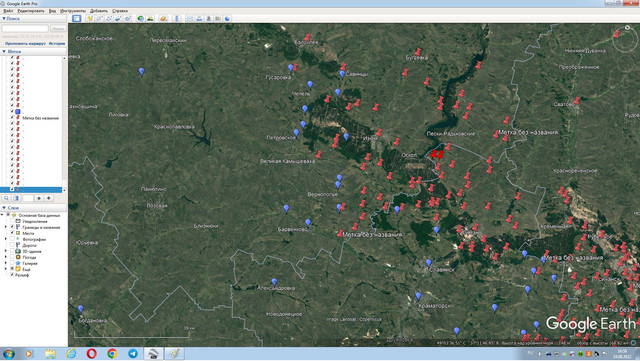Open Telegram from taskbar
The height and width of the screenshot is (361, 640).
[133, 353]
